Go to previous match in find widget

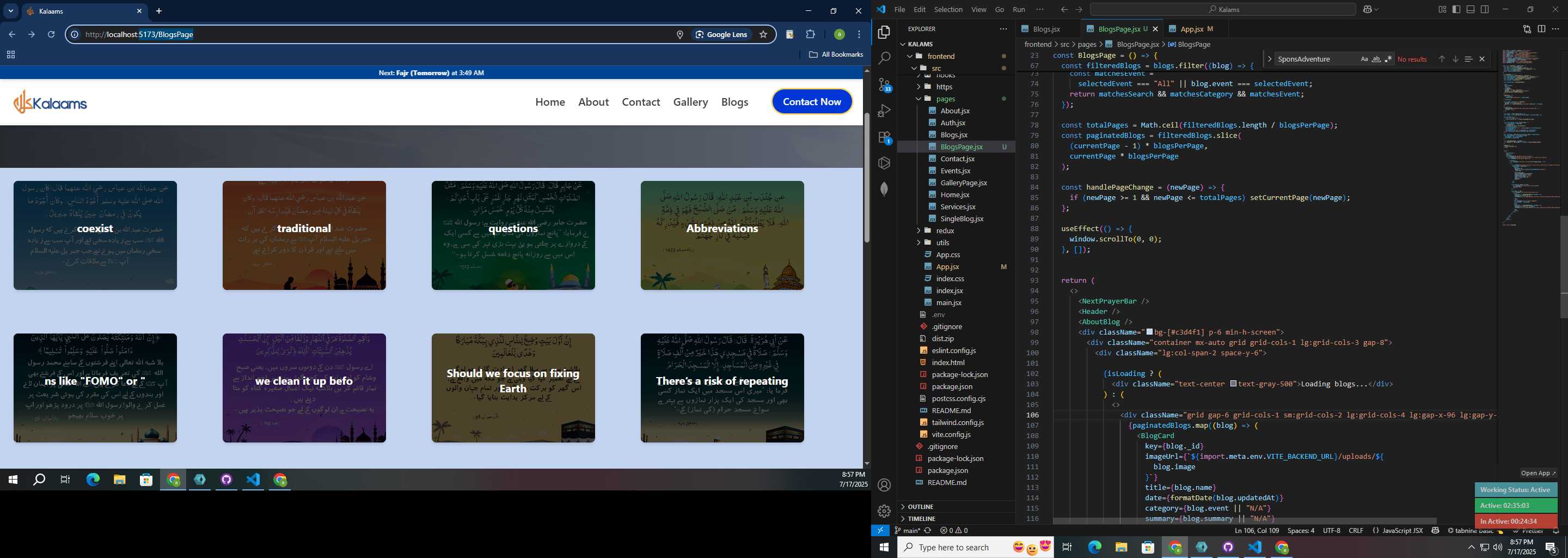[1441, 59]
